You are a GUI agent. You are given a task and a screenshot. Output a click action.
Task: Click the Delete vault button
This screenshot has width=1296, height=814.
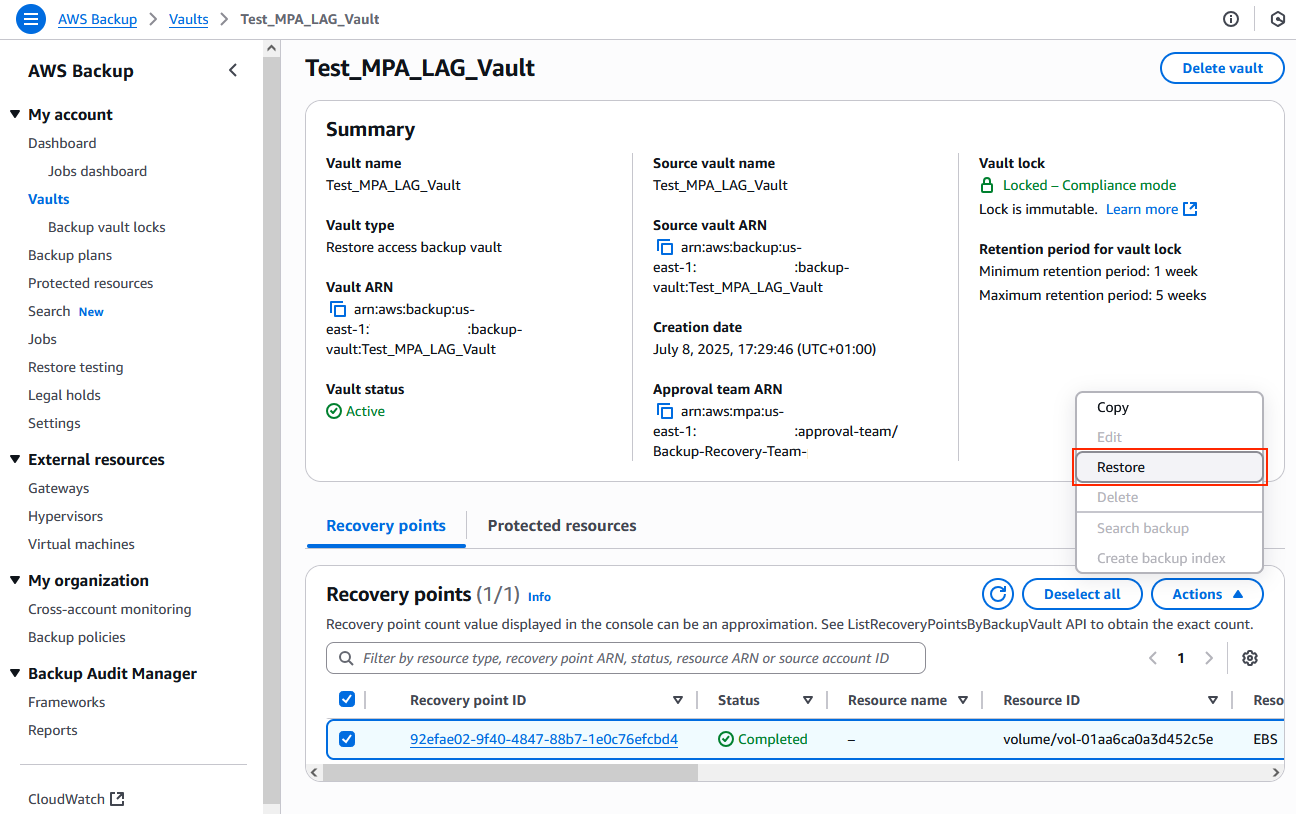pos(1222,68)
